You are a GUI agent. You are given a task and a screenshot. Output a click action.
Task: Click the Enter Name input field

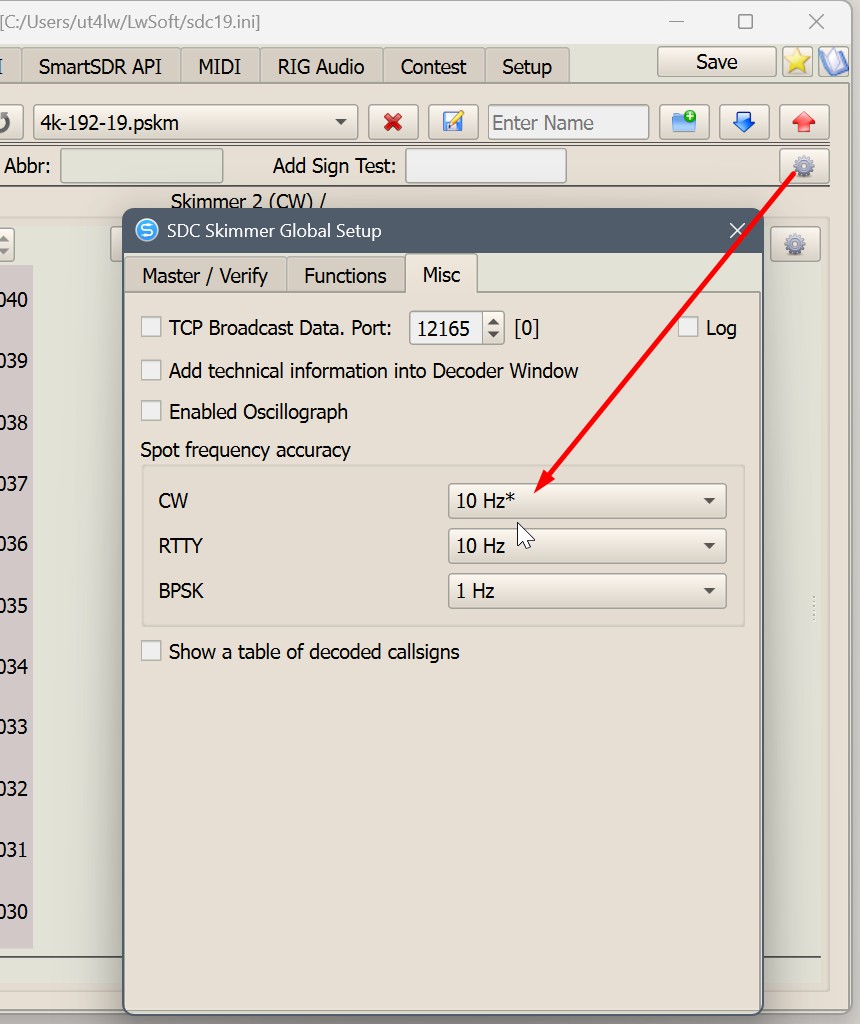[x=568, y=123]
